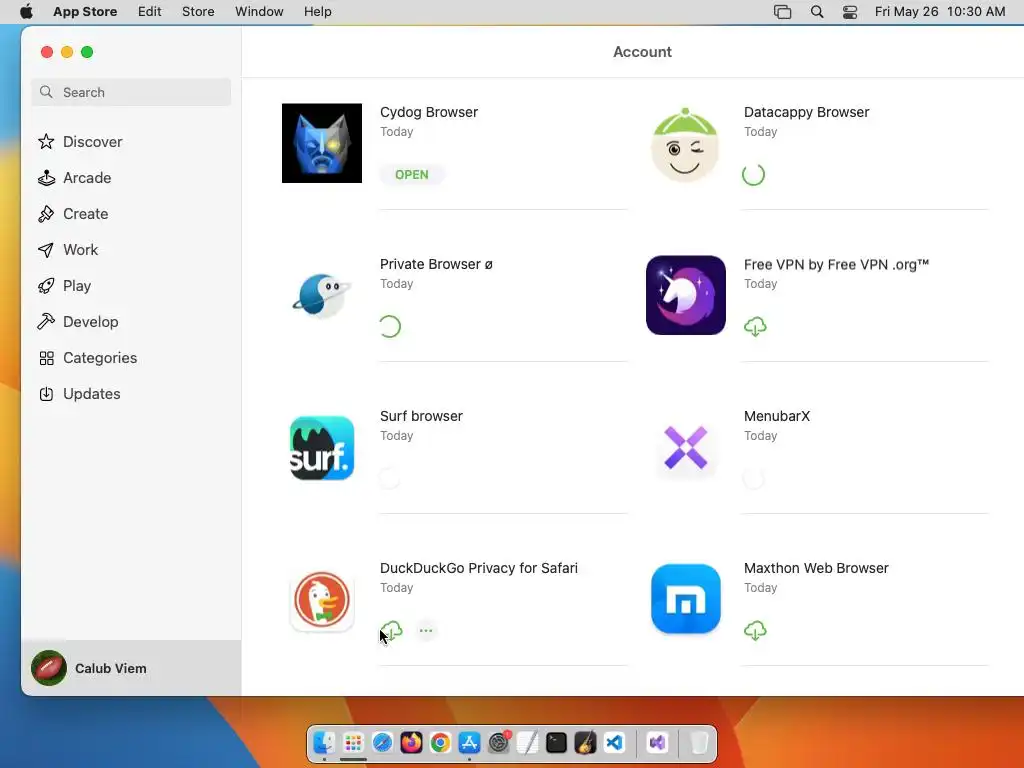Image resolution: width=1024 pixels, height=768 pixels.
Task: Click the Free VPN unicorn icon
Action: pos(686,295)
